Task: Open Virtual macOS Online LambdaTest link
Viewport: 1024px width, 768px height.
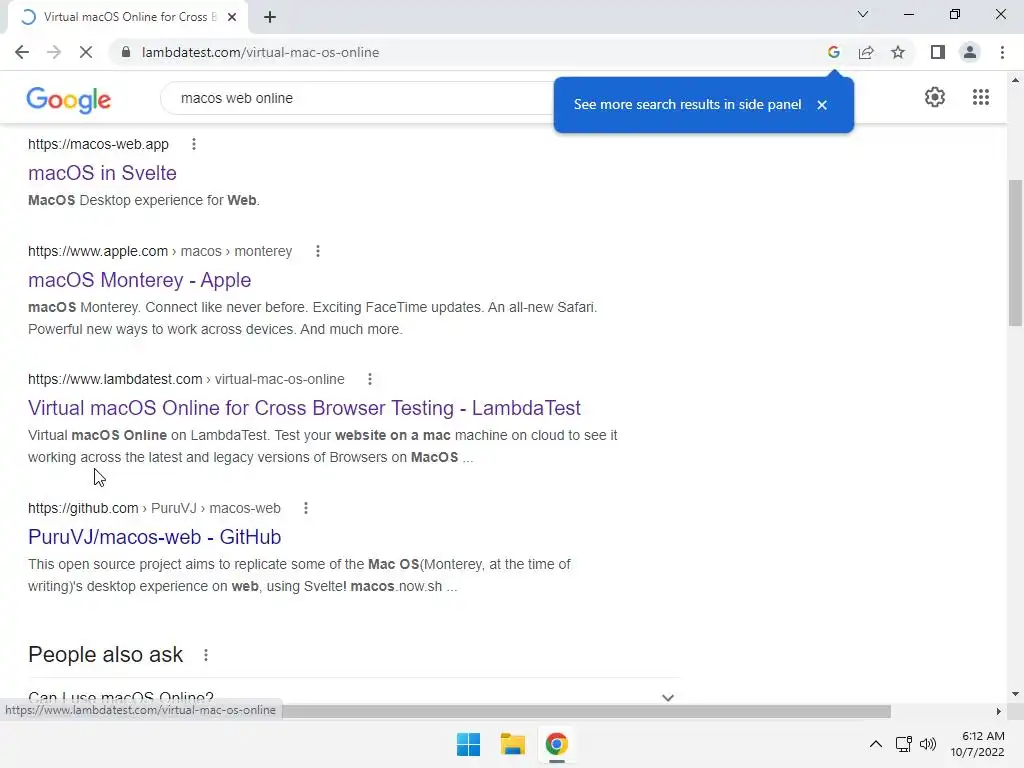Action: click(304, 408)
